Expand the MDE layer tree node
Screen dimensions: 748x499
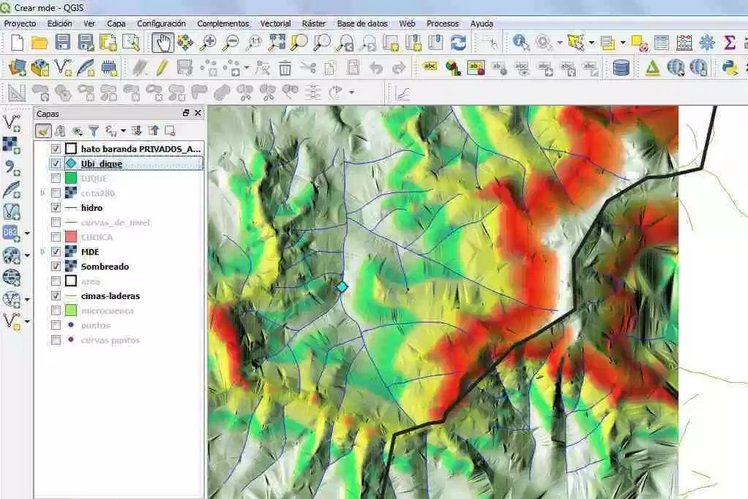tap(42, 252)
